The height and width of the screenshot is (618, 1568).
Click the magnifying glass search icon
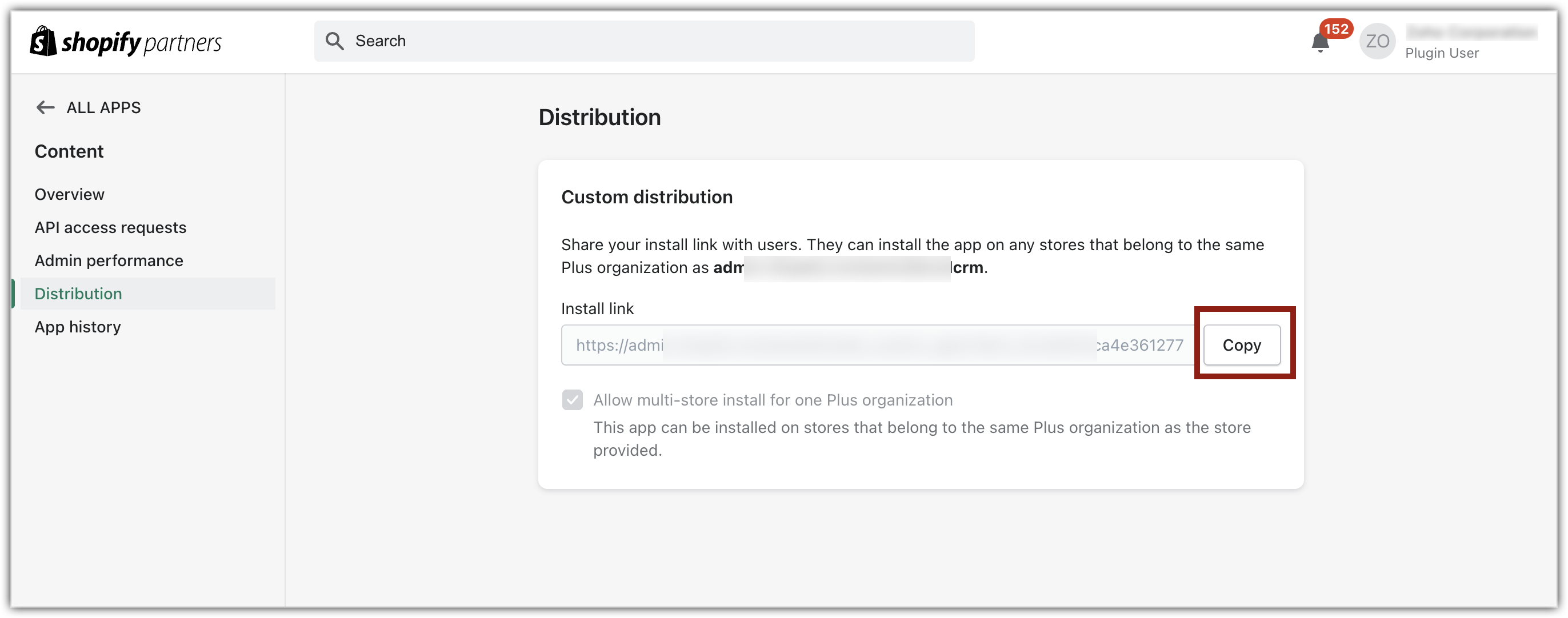click(334, 41)
